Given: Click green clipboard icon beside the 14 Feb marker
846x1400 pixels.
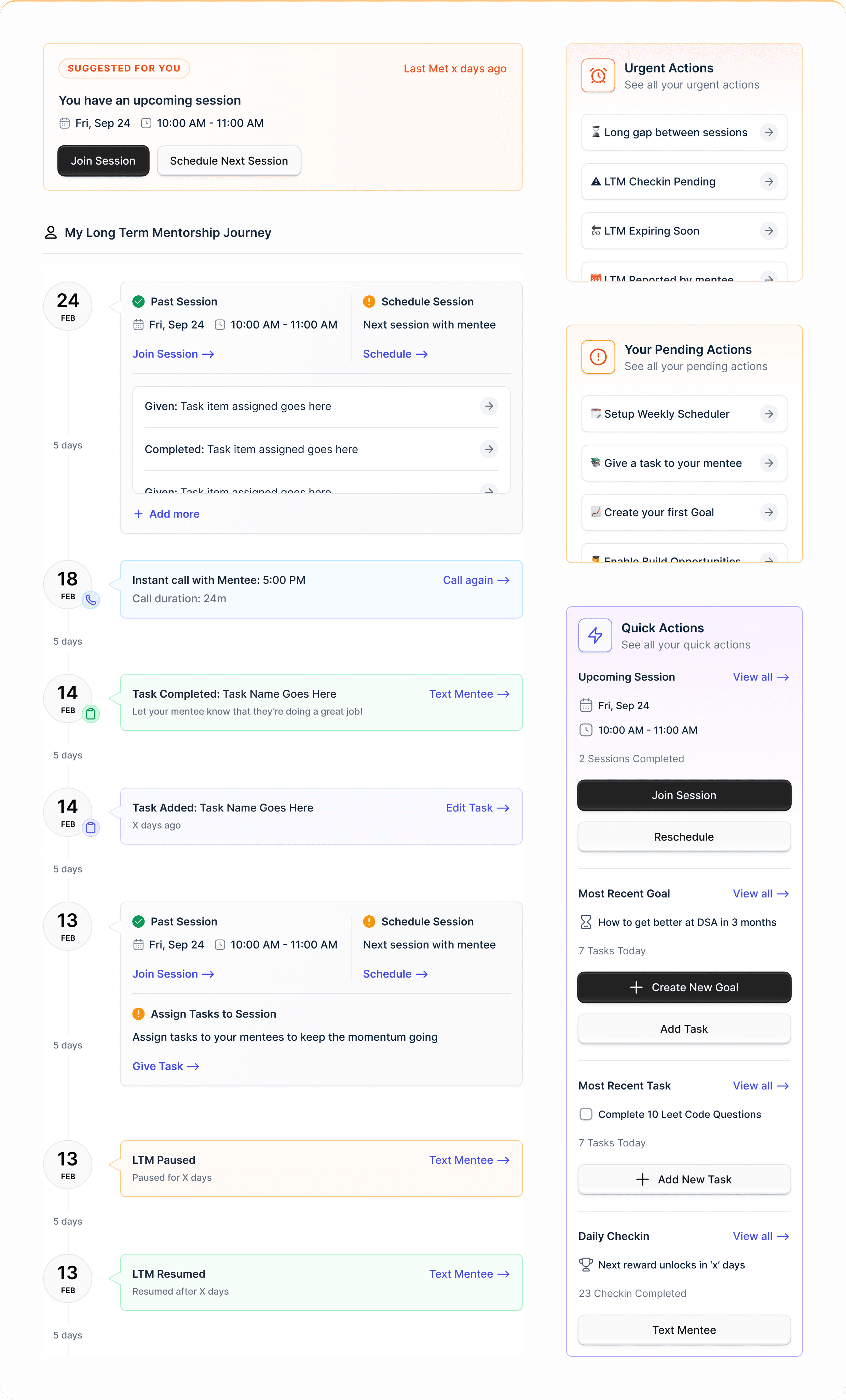Looking at the screenshot, I should pyautogui.click(x=91, y=714).
